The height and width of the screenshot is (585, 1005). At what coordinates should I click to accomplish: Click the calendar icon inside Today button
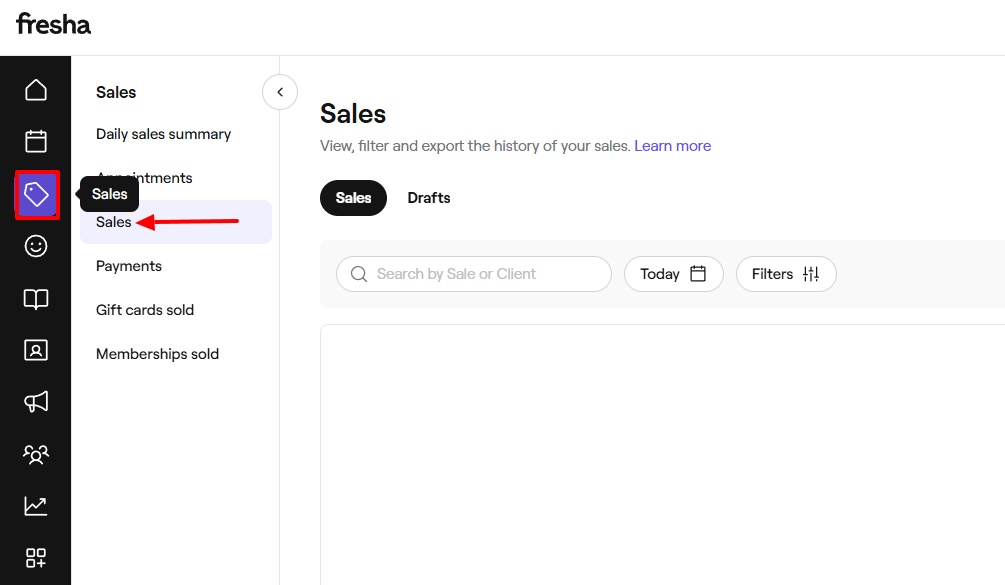[700, 273]
